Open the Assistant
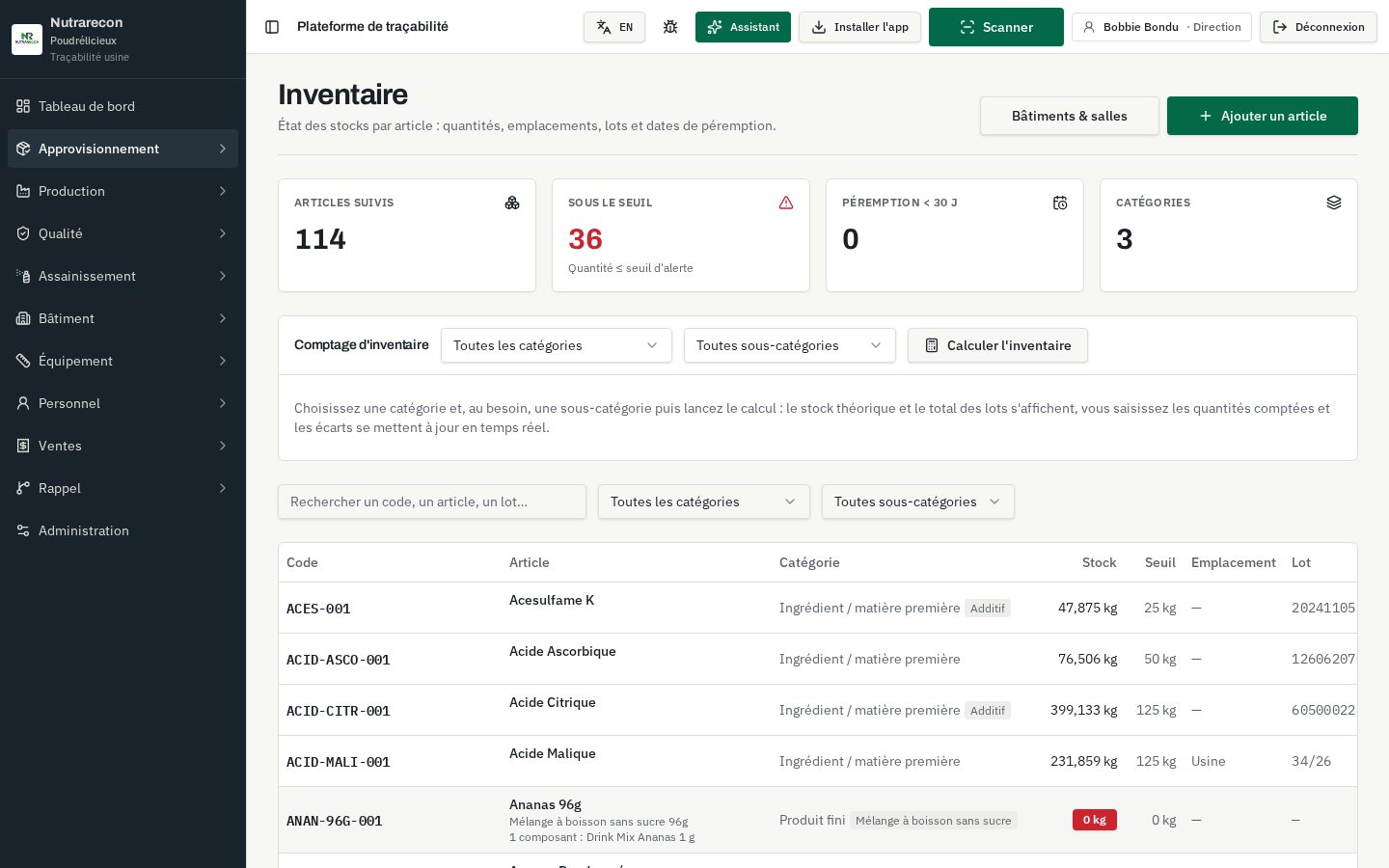The height and width of the screenshot is (868, 1389). 743,27
